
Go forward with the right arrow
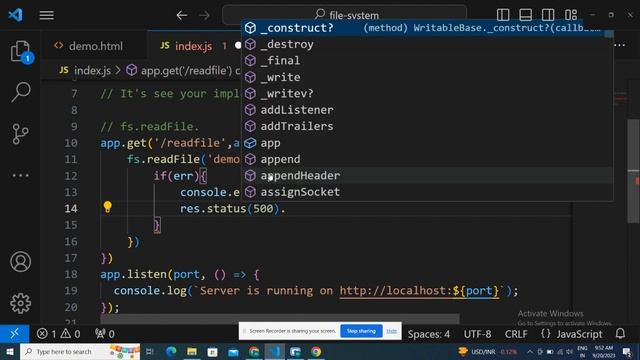[204, 16]
